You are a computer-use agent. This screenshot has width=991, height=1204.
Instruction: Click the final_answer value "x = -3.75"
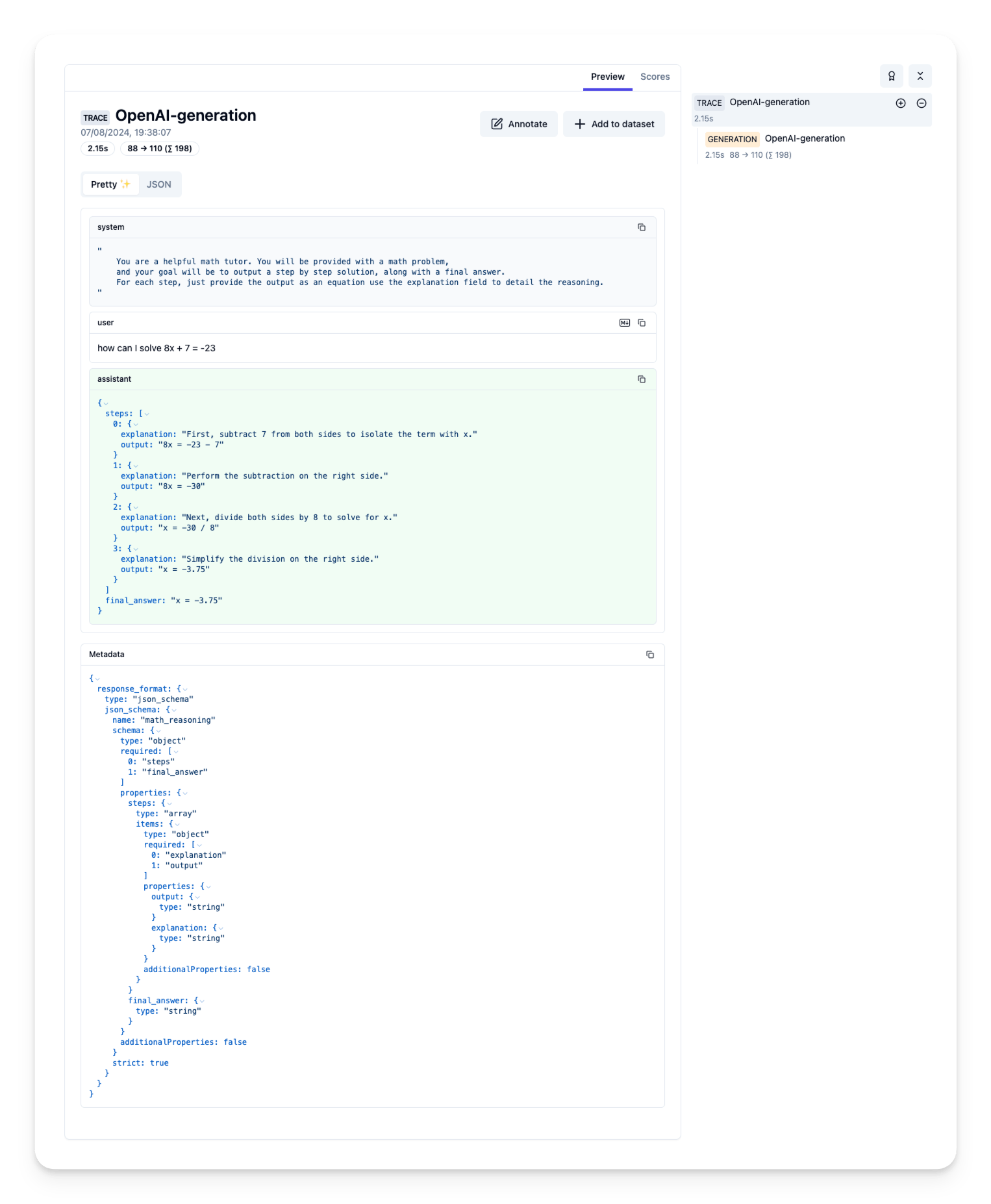(196, 601)
